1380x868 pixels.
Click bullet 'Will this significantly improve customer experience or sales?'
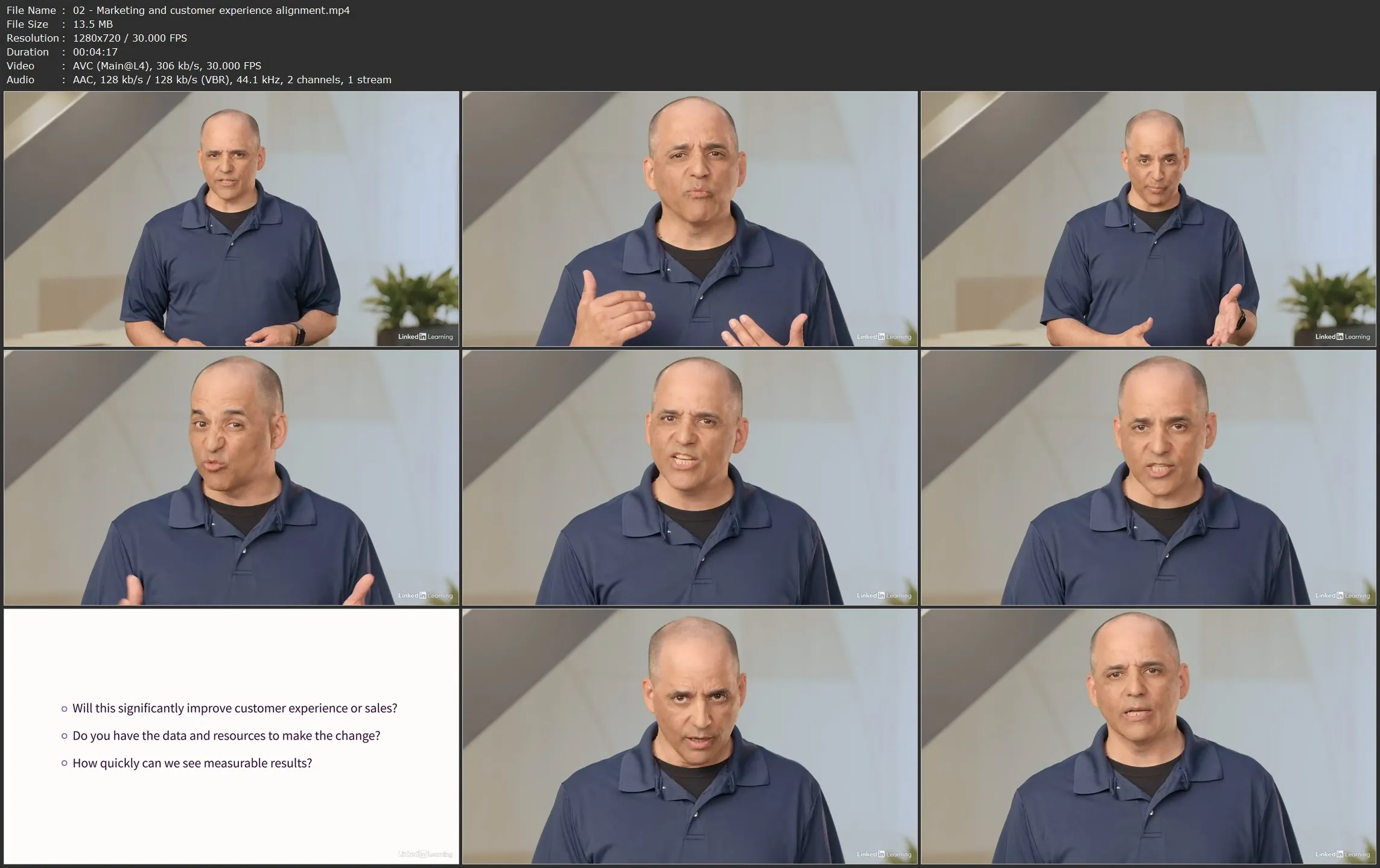235,708
